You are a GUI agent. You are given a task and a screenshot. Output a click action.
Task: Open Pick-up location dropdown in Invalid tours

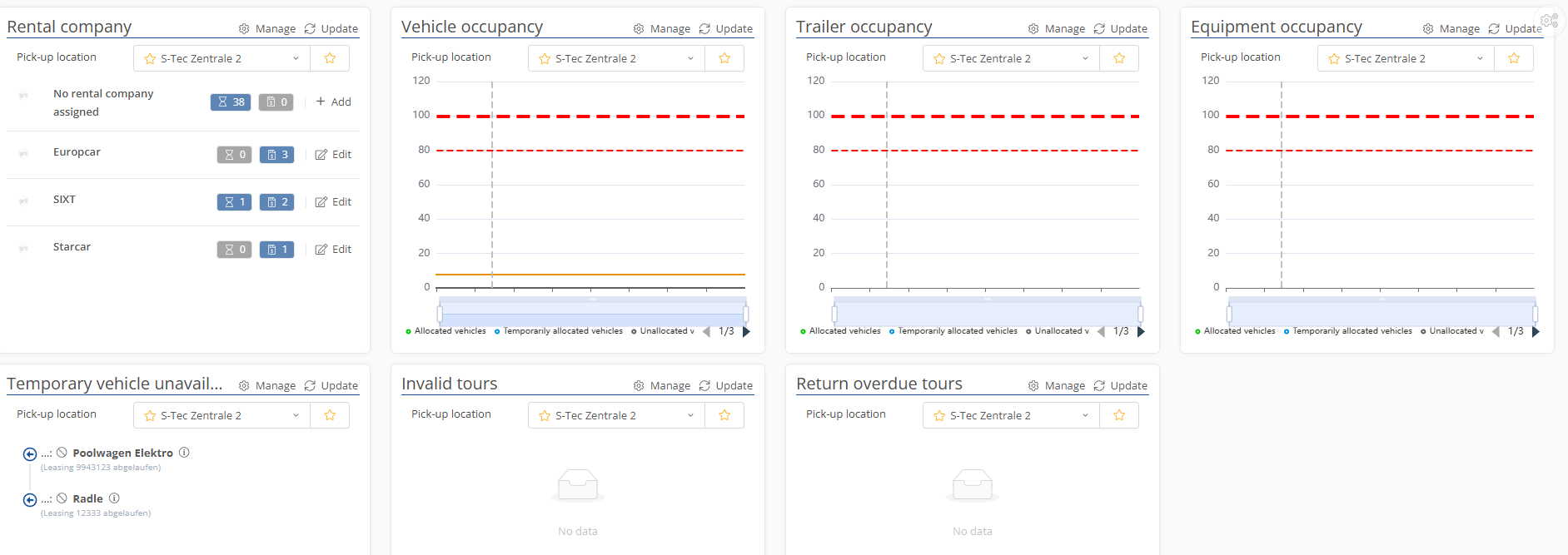(616, 415)
